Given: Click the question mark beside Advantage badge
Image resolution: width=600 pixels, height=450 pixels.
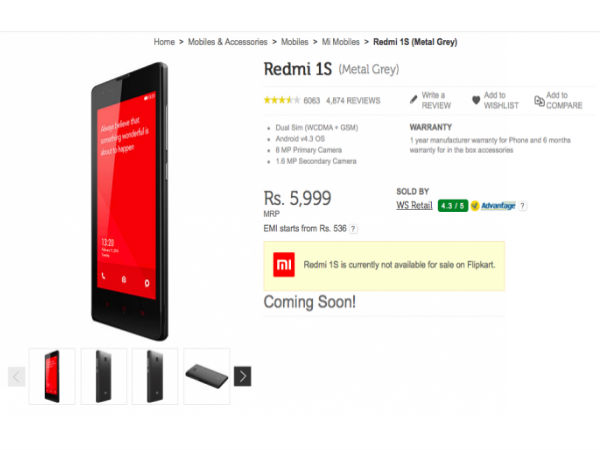Looking at the screenshot, I should [522, 206].
